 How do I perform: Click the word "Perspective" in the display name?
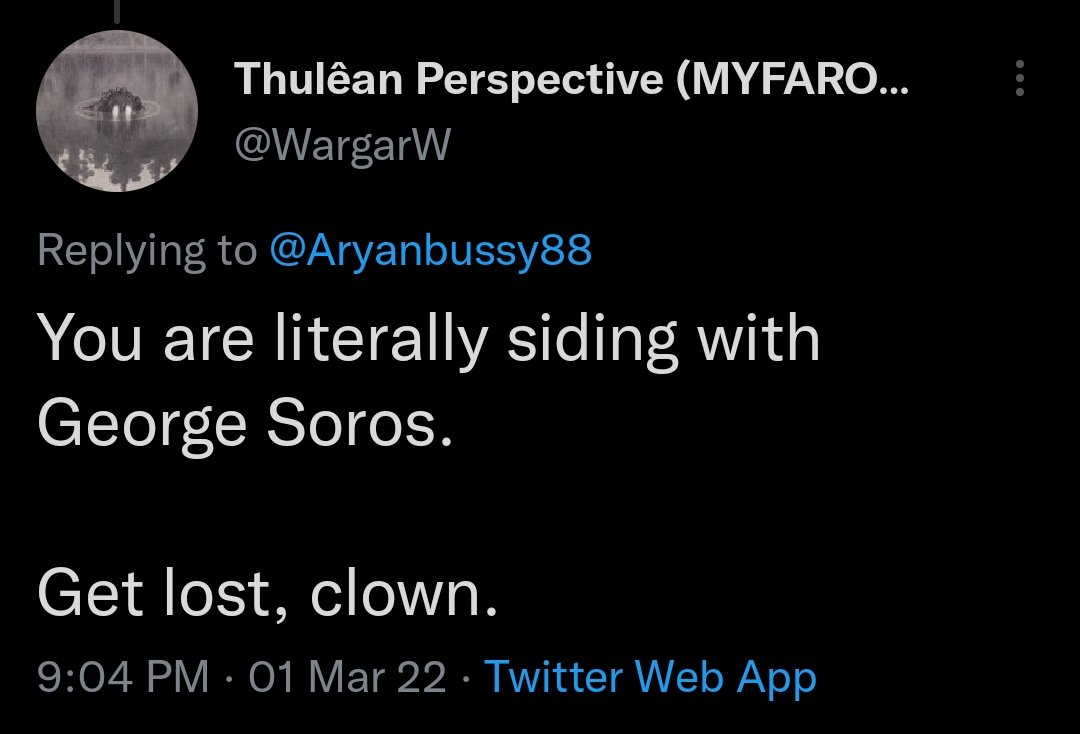[539, 80]
